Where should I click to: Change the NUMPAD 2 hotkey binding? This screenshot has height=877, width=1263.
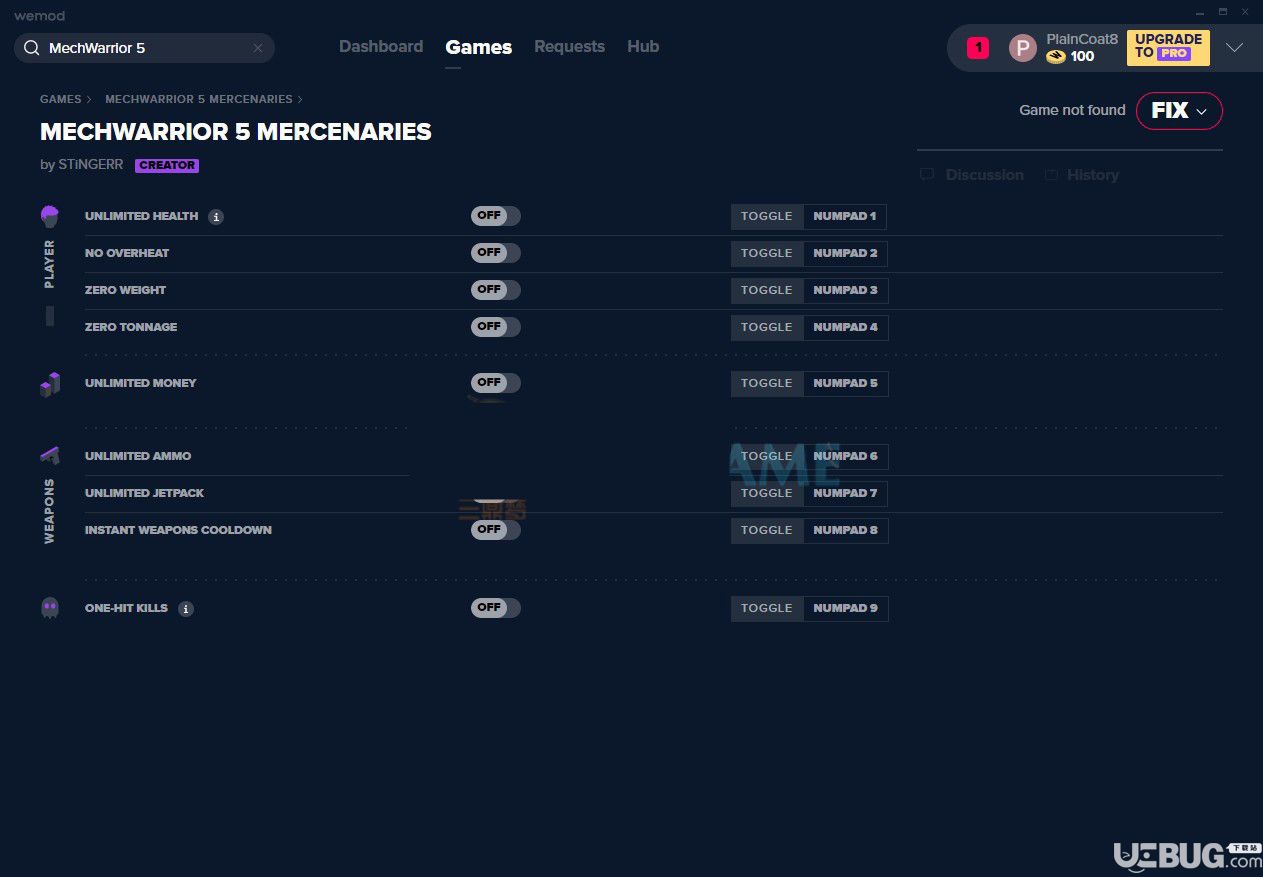pyautogui.click(x=846, y=254)
